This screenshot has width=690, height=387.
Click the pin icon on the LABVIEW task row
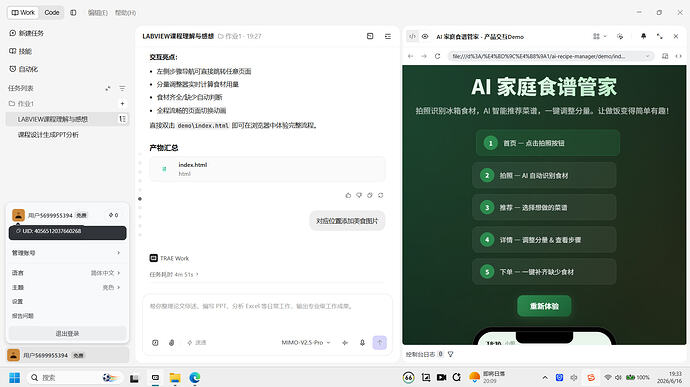pyautogui.click(x=122, y=119)
